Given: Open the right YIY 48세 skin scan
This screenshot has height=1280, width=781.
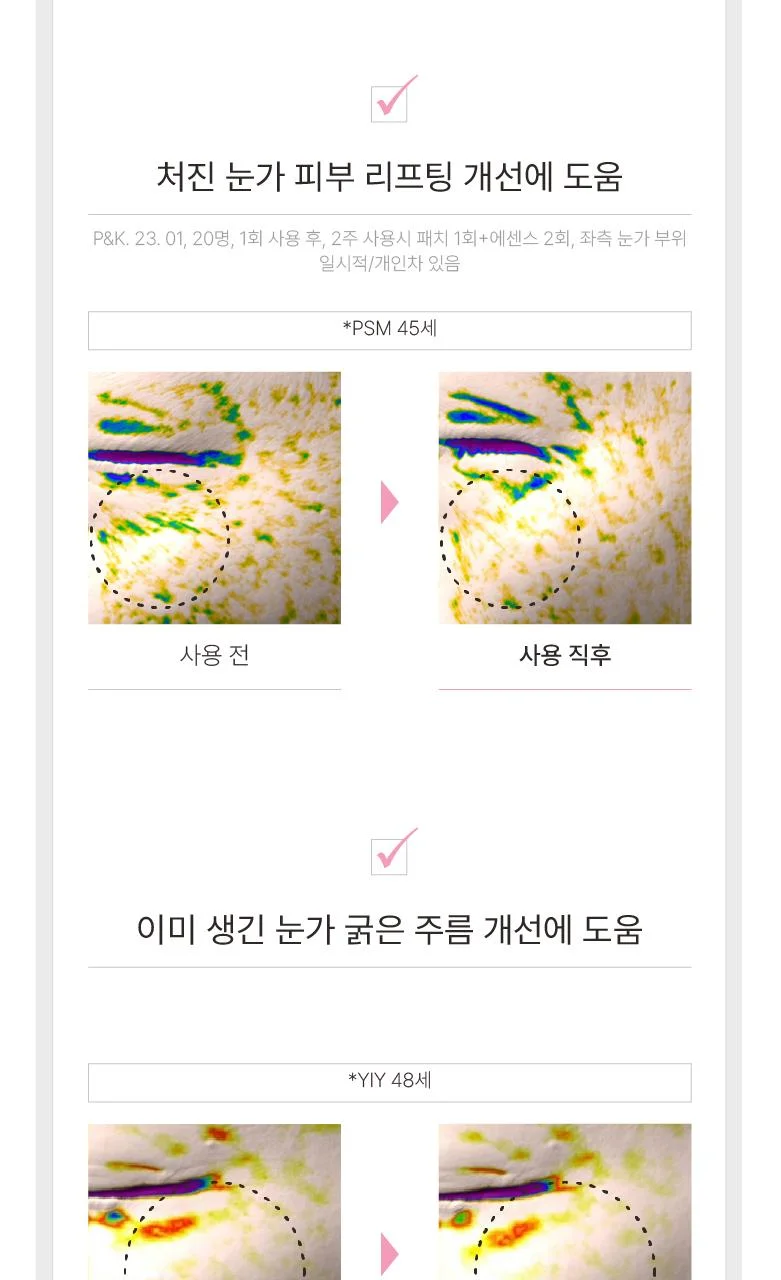Looking at the screenshot, I should pos(565,1202).
